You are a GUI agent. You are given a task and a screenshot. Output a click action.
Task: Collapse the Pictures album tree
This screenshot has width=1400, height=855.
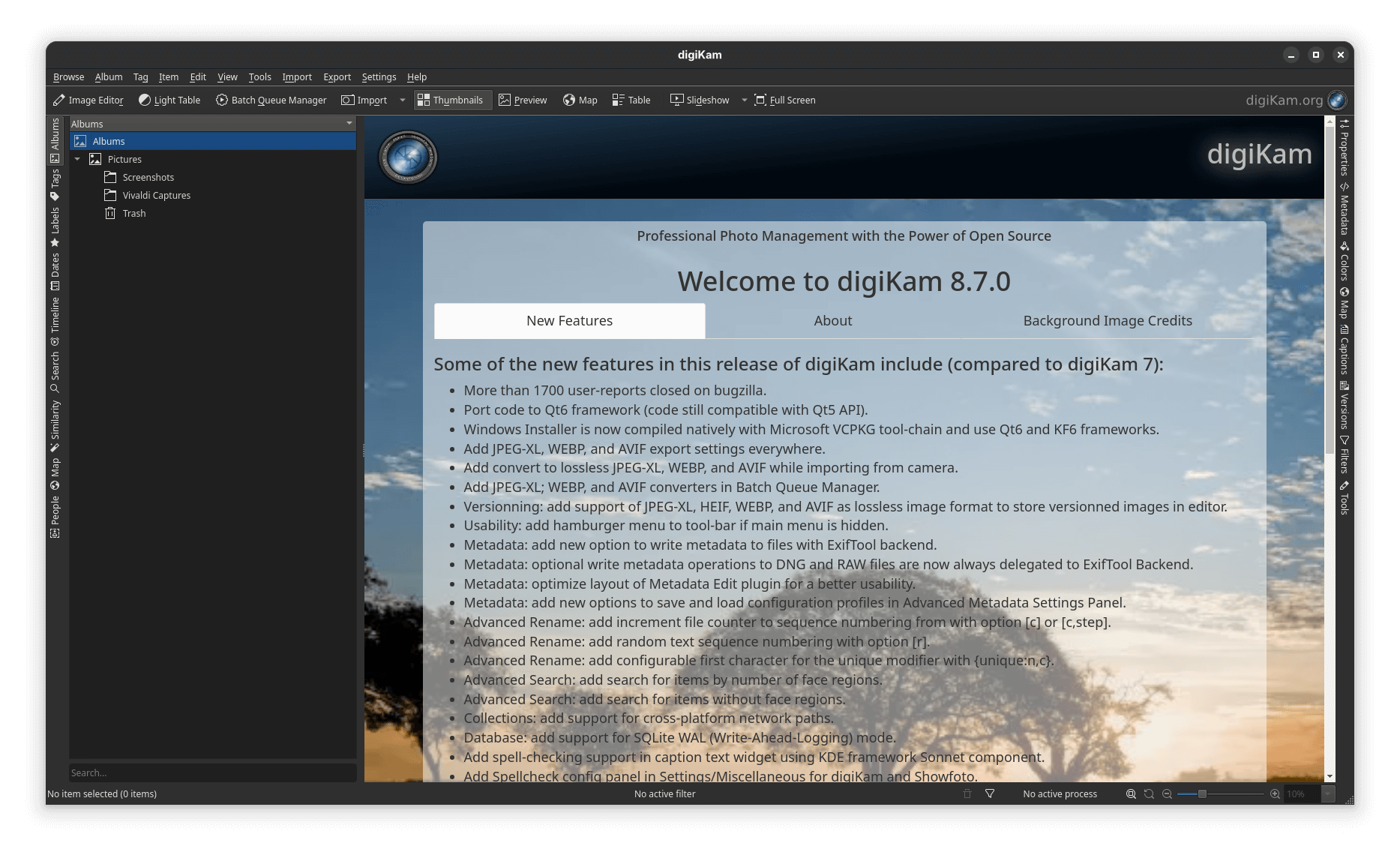77,159
